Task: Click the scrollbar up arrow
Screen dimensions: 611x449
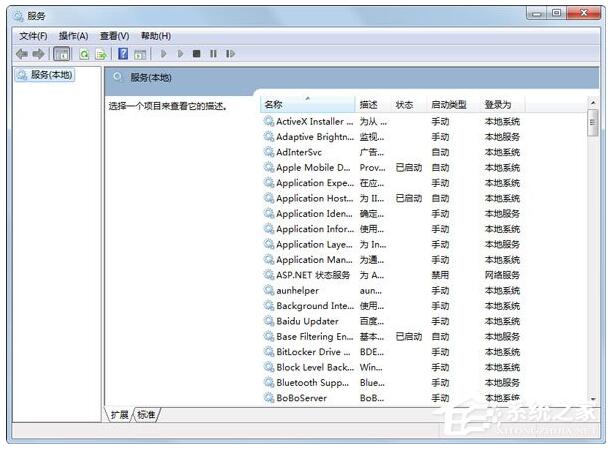Action: click(593, 103)
